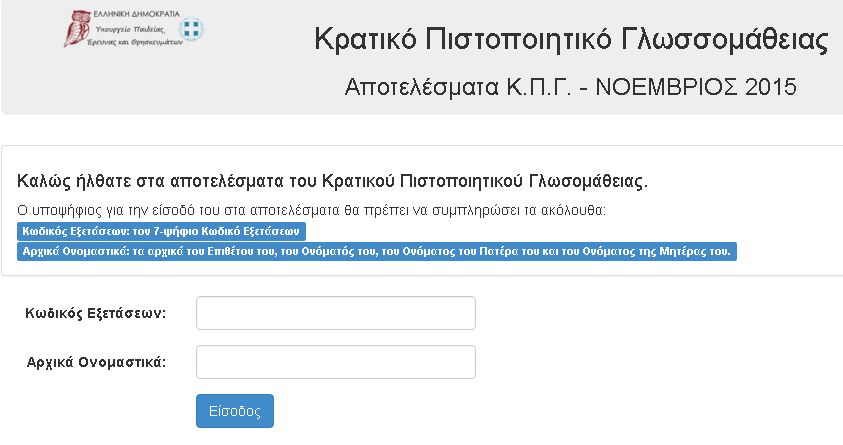Click the blue Greek cross emblem
Screen dimensions: 843x445
192,30
